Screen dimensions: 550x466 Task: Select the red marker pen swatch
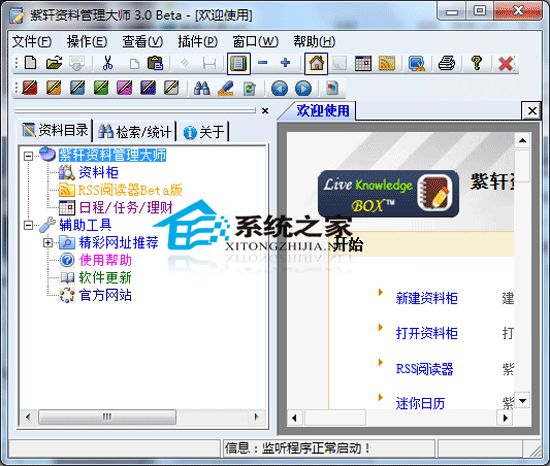[x=30, y=88]
